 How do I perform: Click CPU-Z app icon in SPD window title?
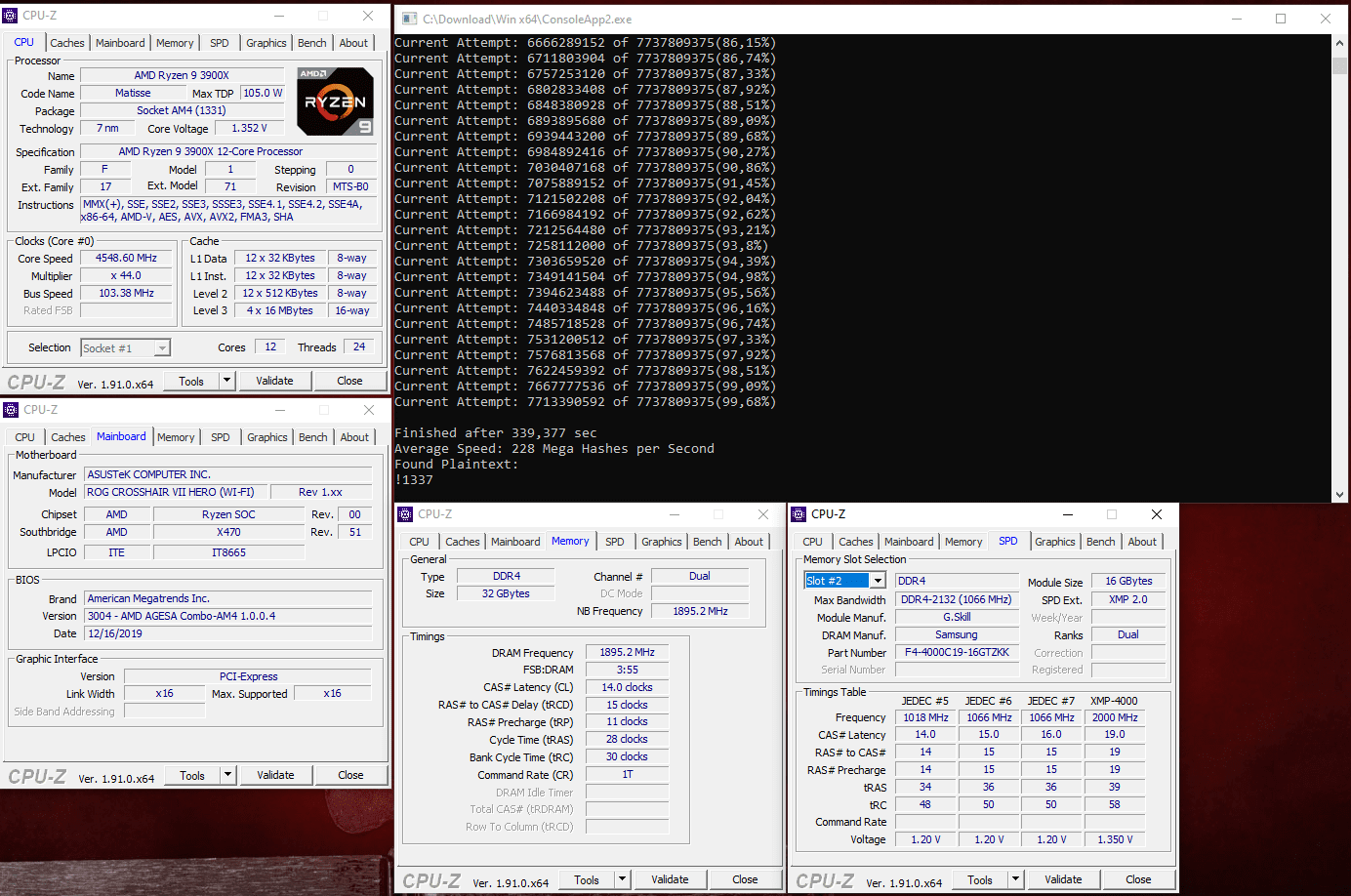798,514
